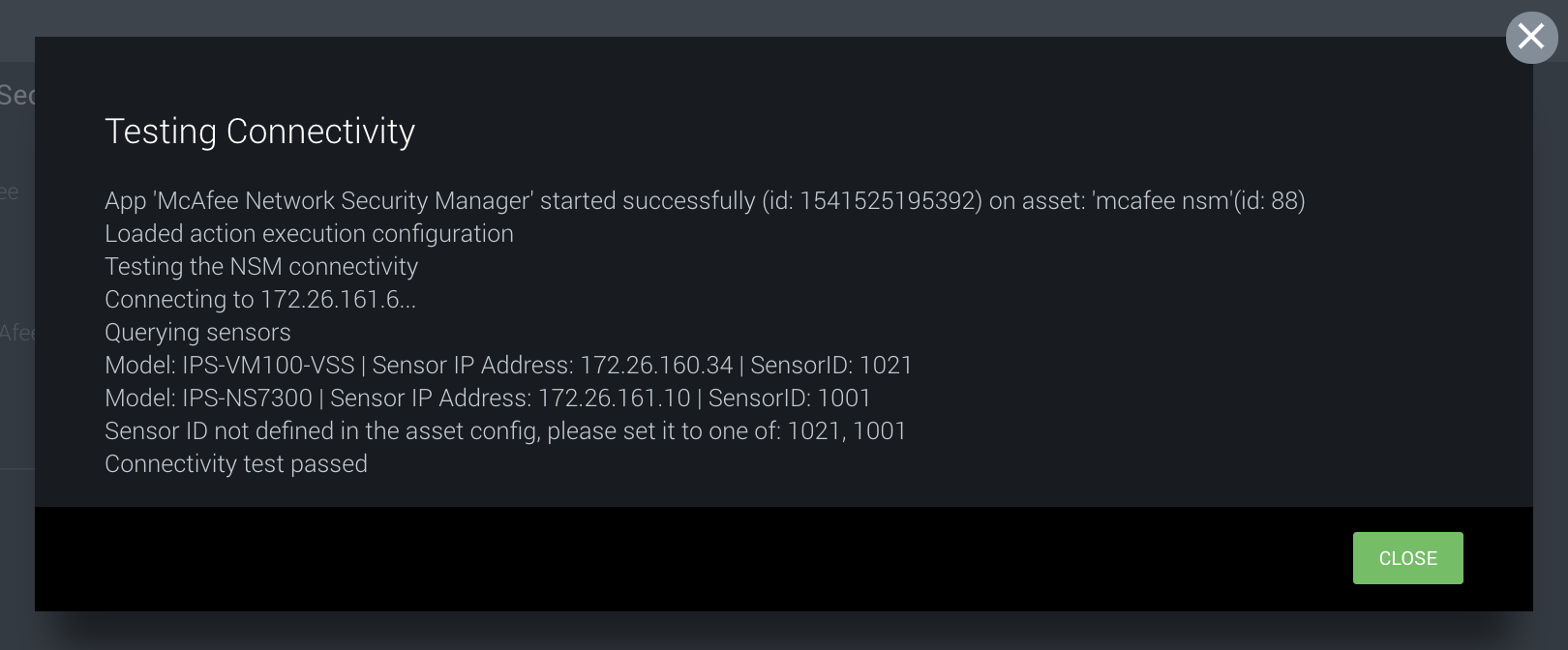Click the partially hidden 'Sec' heading behind dialog
Viewport: 1568px width, 650px height.
click(16, 94)
